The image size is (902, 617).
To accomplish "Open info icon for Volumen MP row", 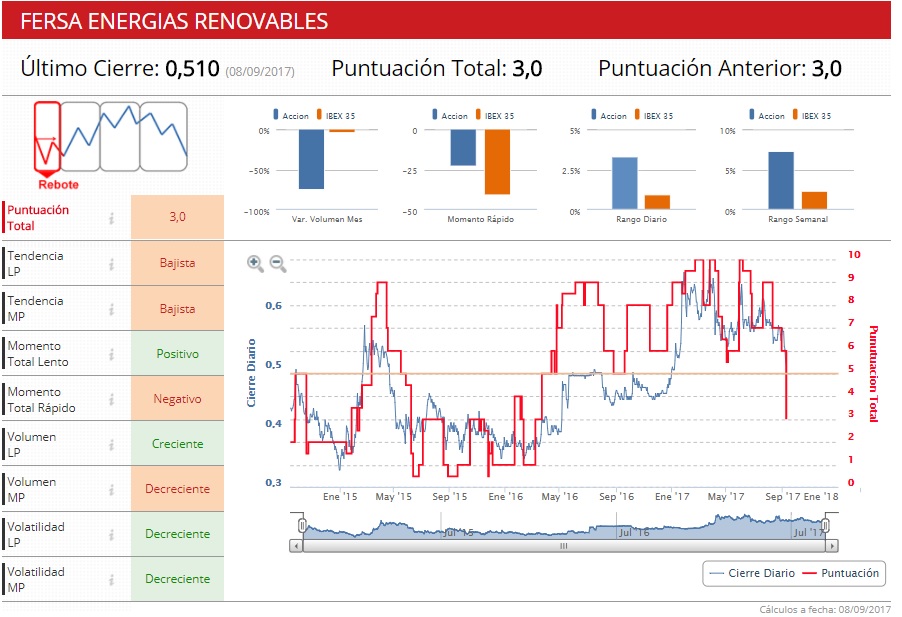I will click(x=112, y=489).
